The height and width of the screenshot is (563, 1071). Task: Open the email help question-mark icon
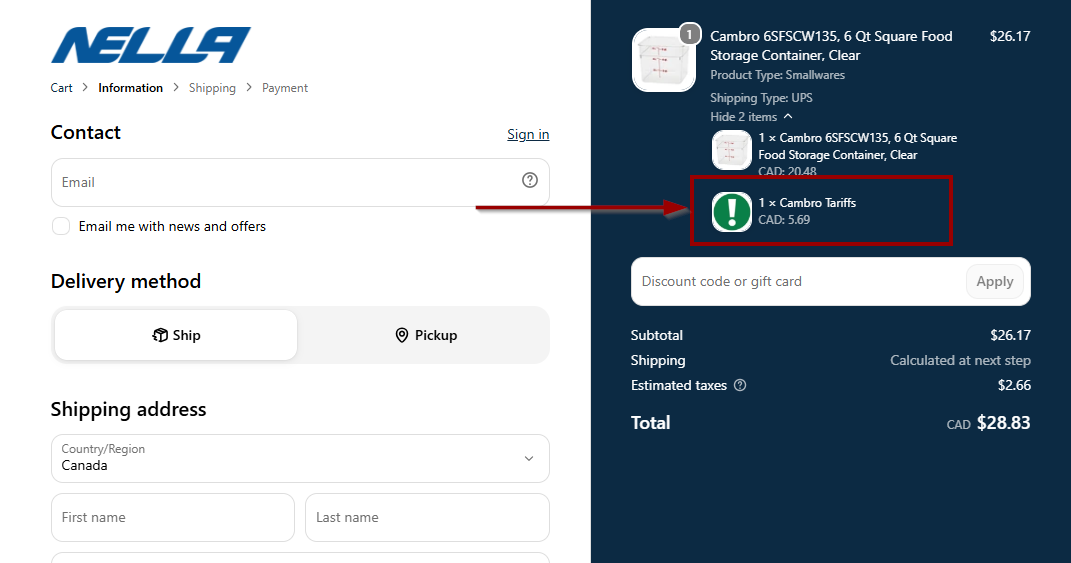(x=529, y=180)
